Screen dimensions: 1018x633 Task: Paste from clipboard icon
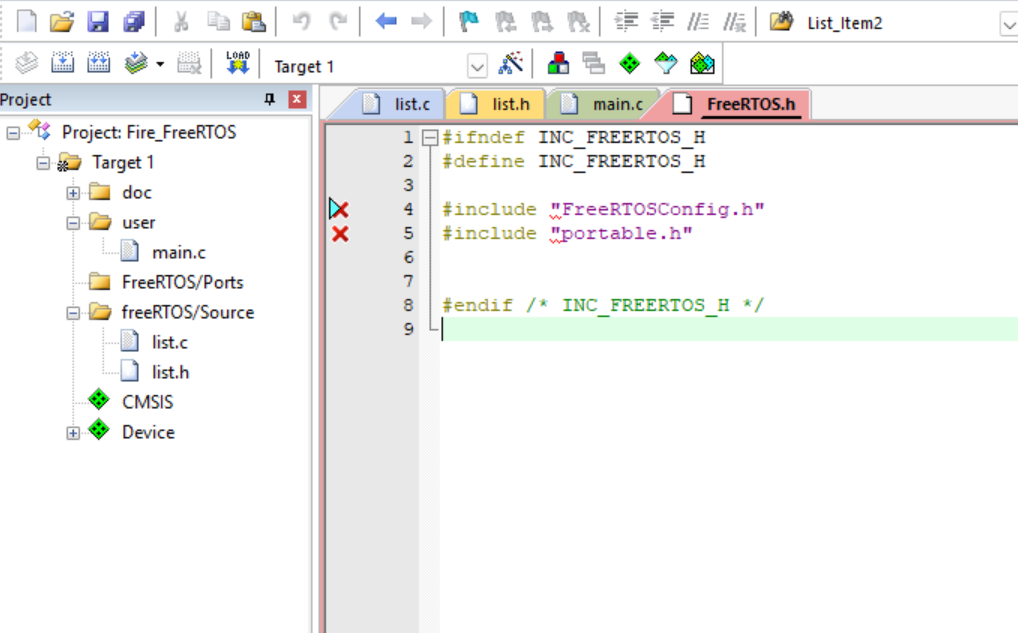[x=254, y=22]
